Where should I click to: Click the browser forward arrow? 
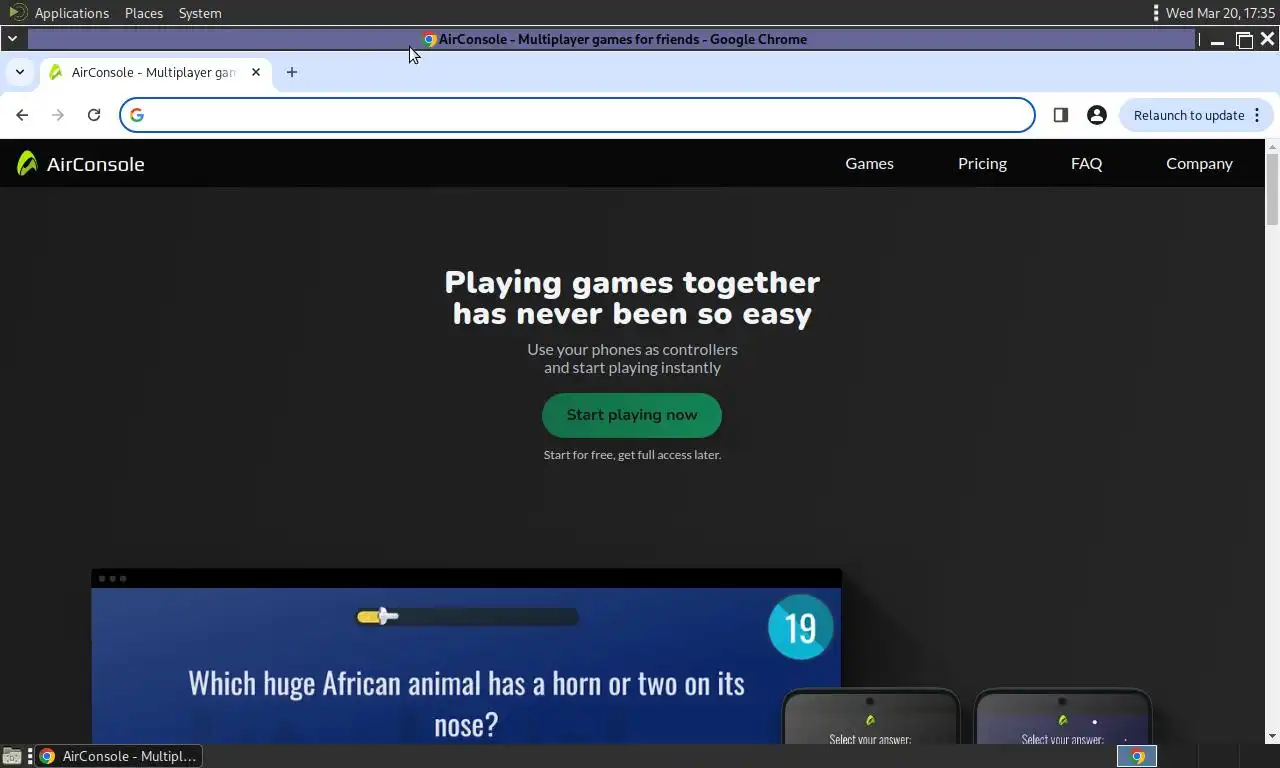58,115
